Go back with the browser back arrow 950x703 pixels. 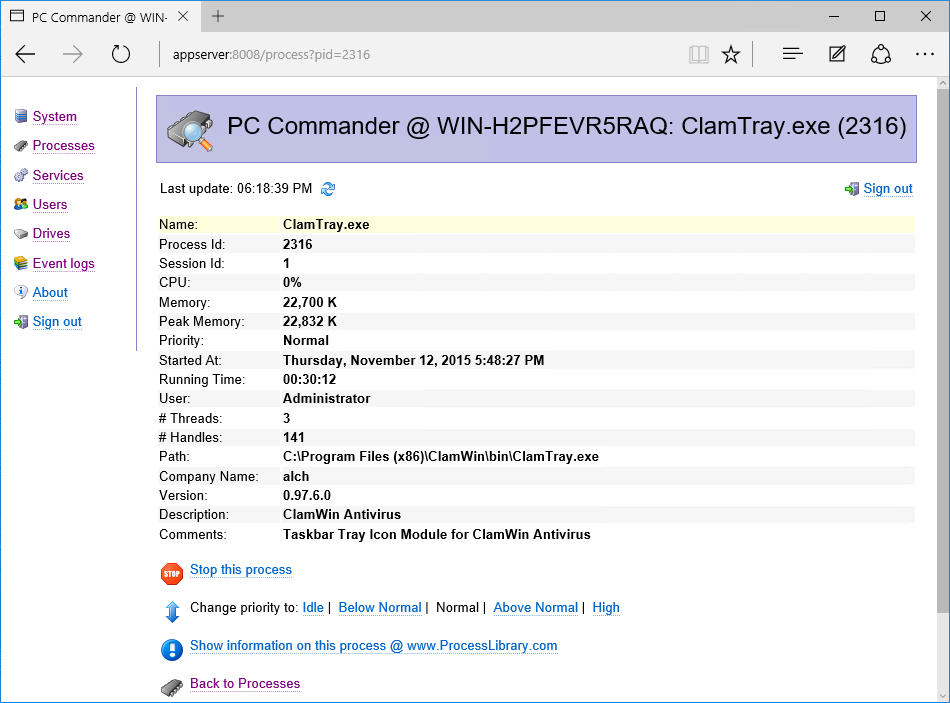coord(25,55)
